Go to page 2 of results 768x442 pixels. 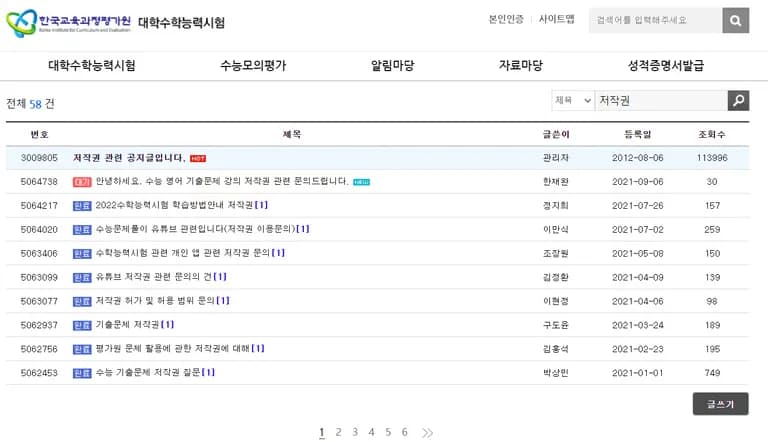(x=338, y=432)
